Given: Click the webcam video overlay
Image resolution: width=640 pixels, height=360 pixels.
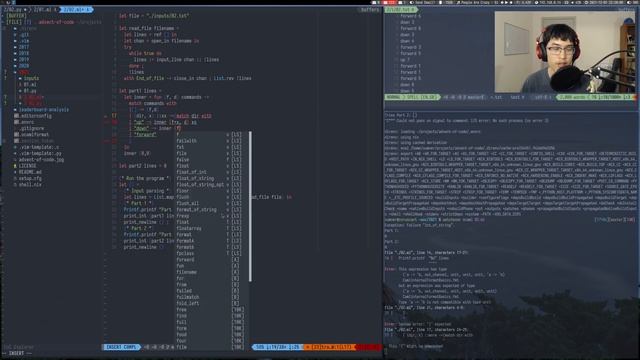Looking at the screenshot, I should [x=564, y=51].
